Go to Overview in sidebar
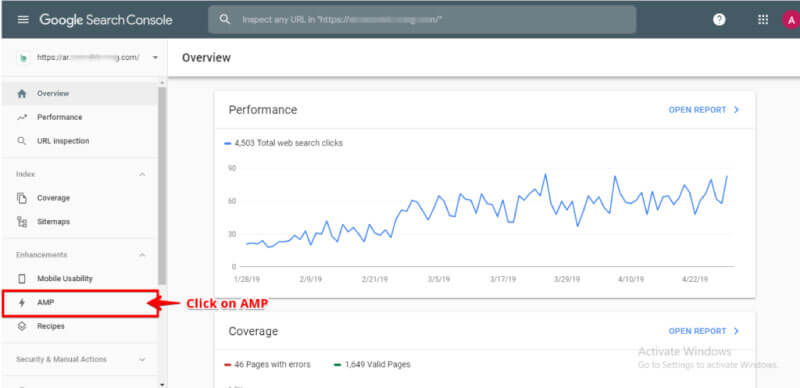This screenshot has width=800, height=388. coord(80,94)
